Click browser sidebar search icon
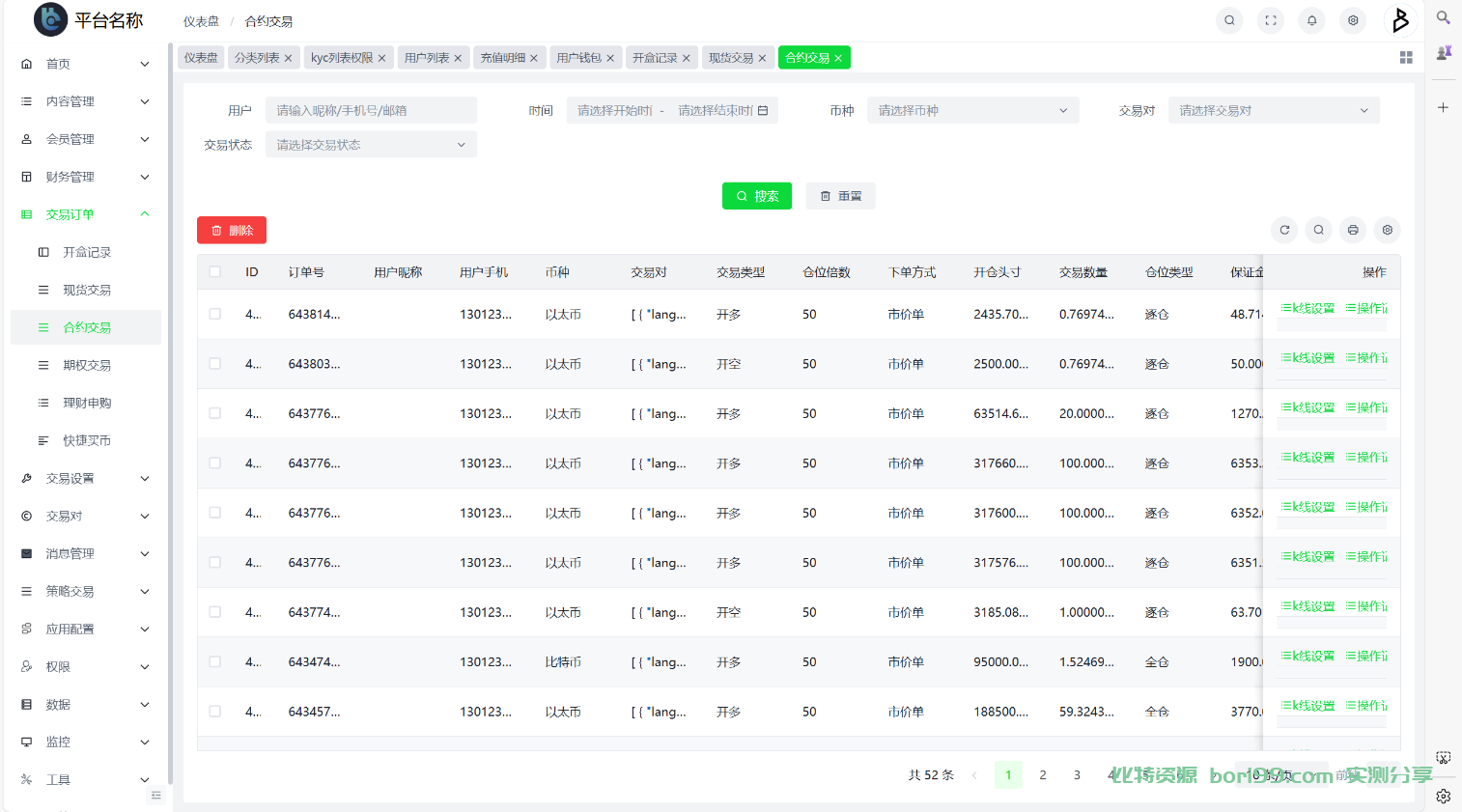 pos(1443,17)
